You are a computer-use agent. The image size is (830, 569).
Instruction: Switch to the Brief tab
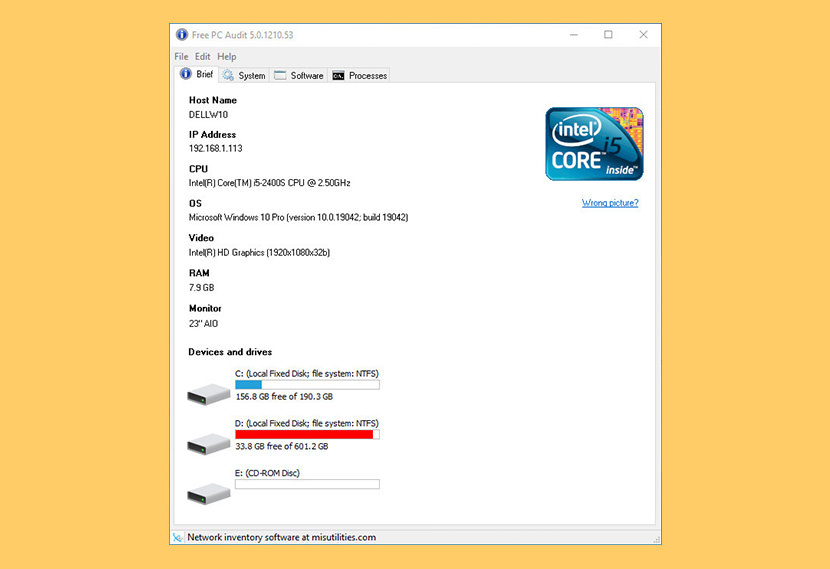coord(196,75)
